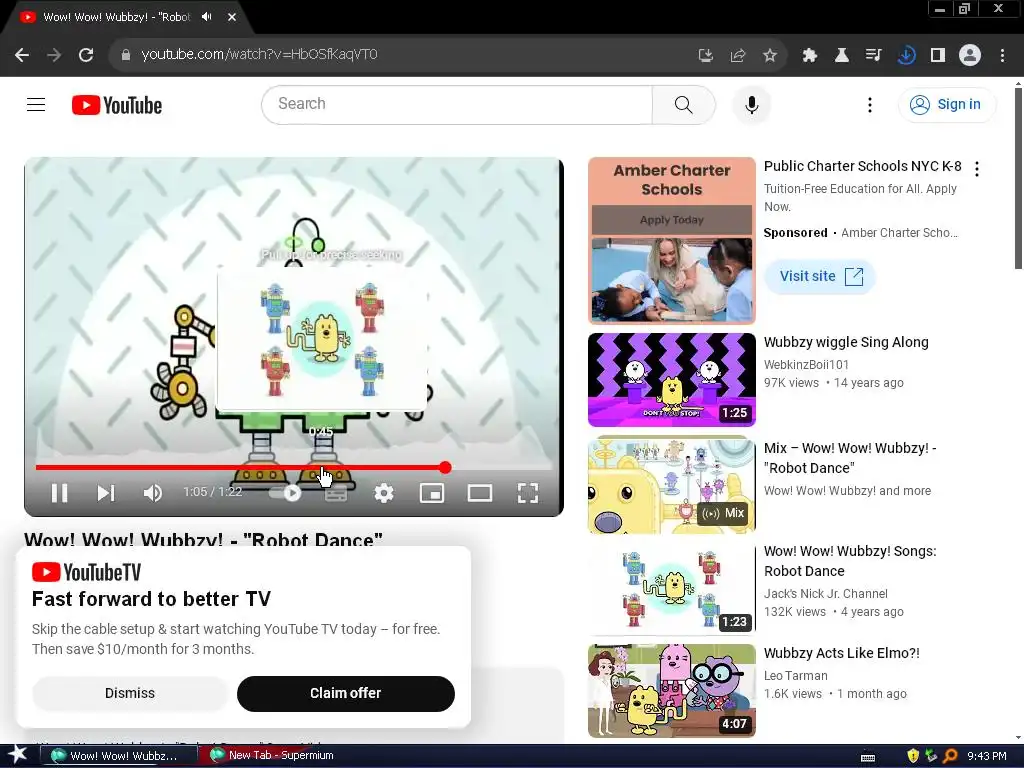
Task: Click Claim offer button
Action: coord(345,693)
